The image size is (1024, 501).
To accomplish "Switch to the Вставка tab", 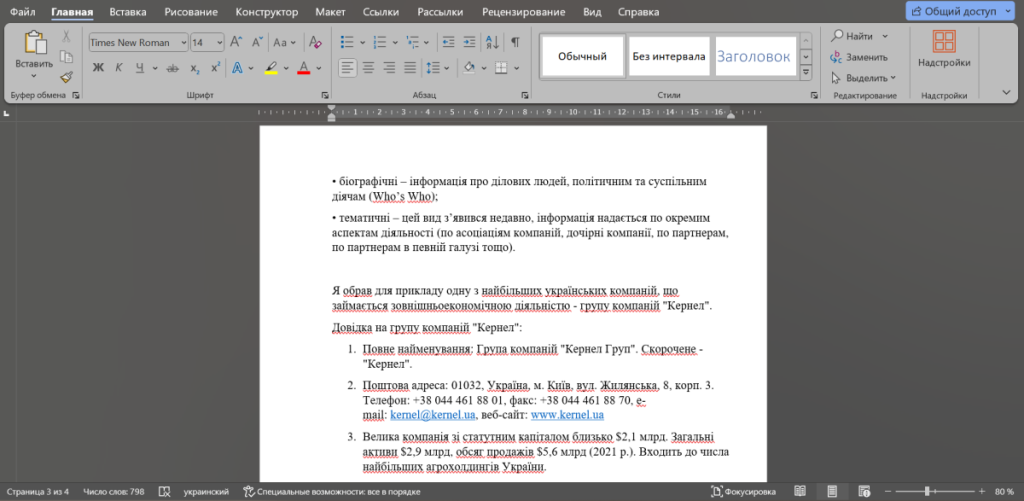I will pyautogui.click(x=128, y=12).
